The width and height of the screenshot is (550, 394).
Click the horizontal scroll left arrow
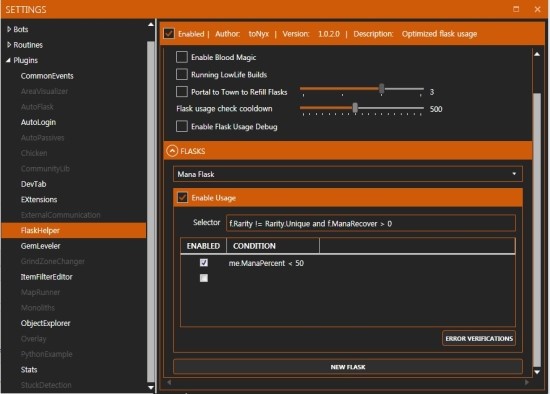tap(169, 382)
